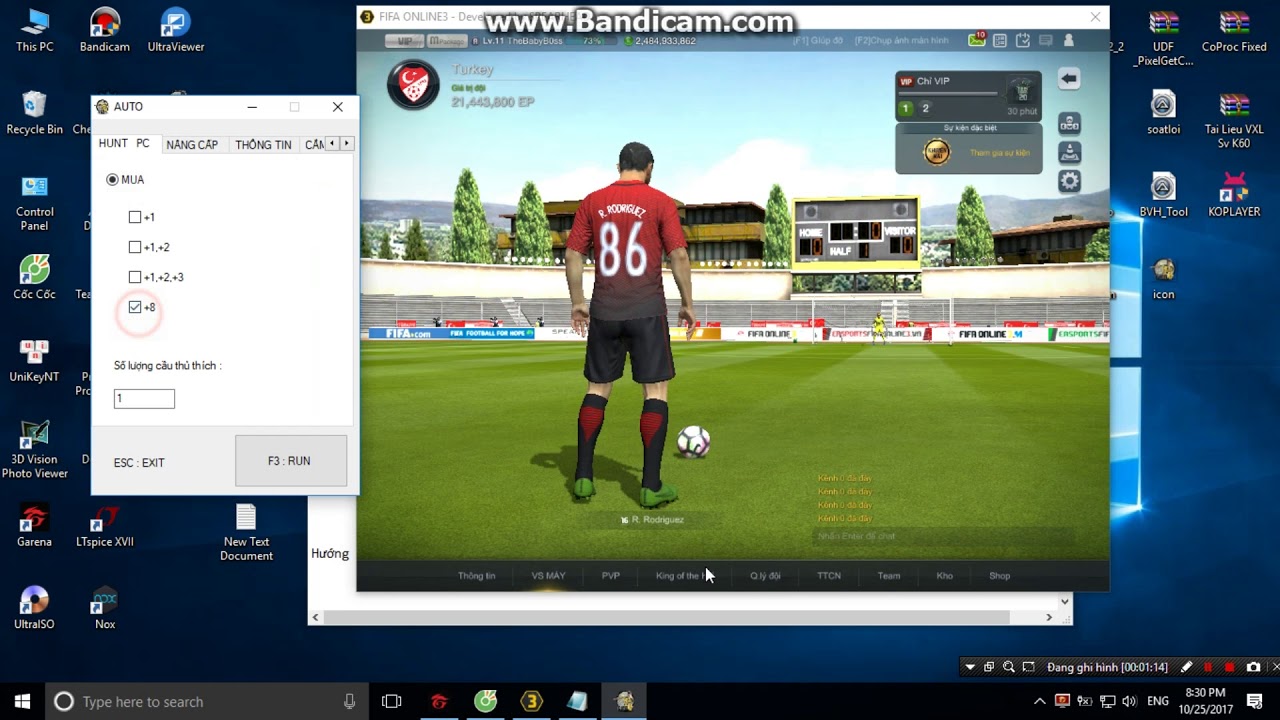Open the Team menu
The width and height of the screenshot is (1280, 720).
pos(889,576)
